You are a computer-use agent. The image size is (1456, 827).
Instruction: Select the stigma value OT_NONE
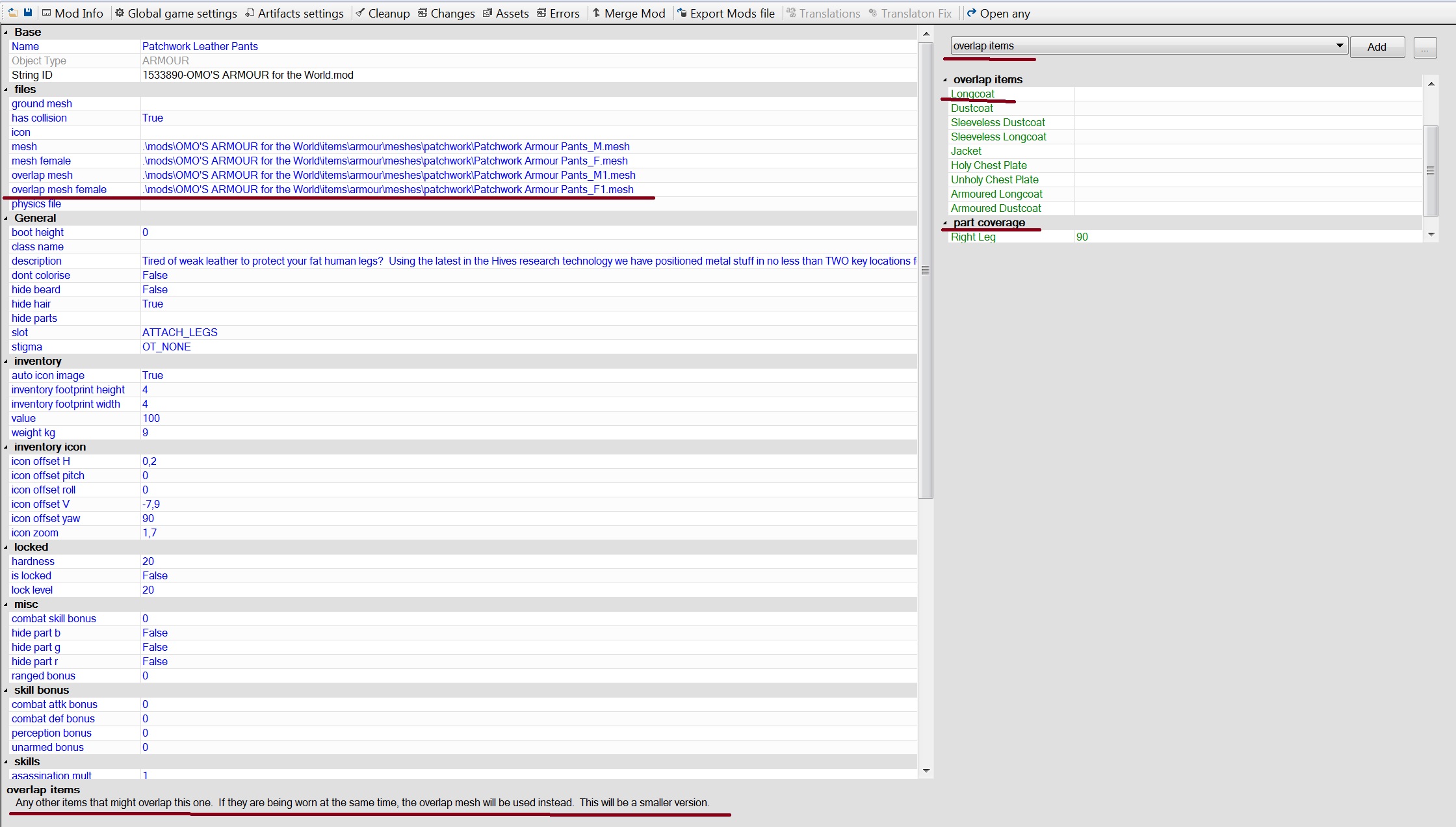[x=166, y=347]
